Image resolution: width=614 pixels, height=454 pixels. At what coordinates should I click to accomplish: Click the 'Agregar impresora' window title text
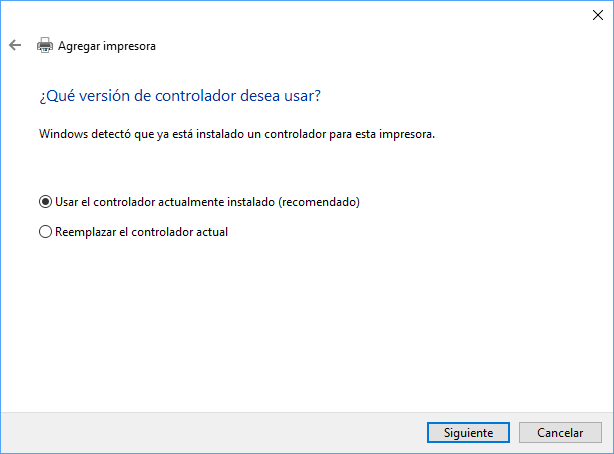point(107,45)
